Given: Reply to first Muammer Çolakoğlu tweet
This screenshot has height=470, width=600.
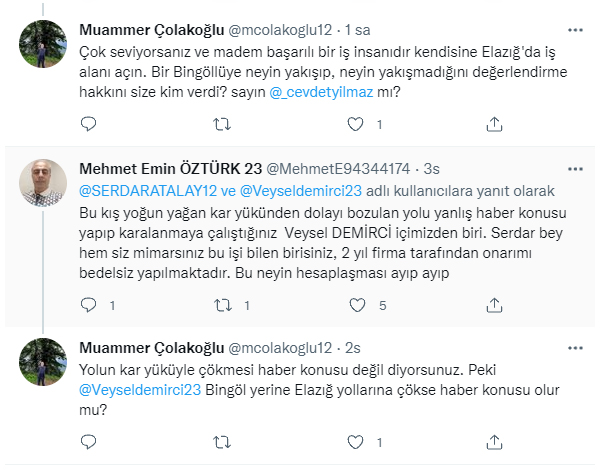Looking at the screenshot, I should [x=88, y=124].
